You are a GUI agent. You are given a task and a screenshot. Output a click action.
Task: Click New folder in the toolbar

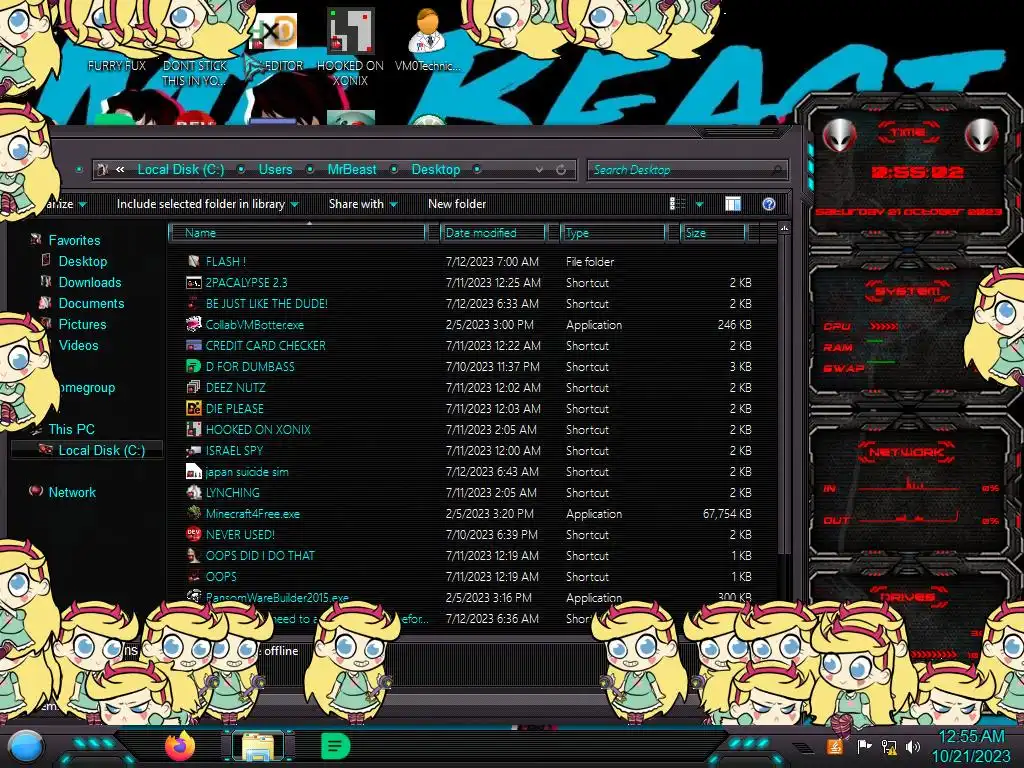(x=457, y=204)
